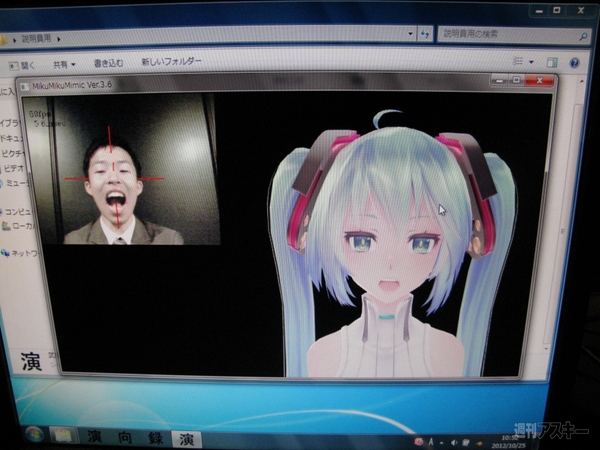Image resolution: width=600 pixels, height=450 pixels.
Task: Toggle the preview pane icon
Action: 552,62
